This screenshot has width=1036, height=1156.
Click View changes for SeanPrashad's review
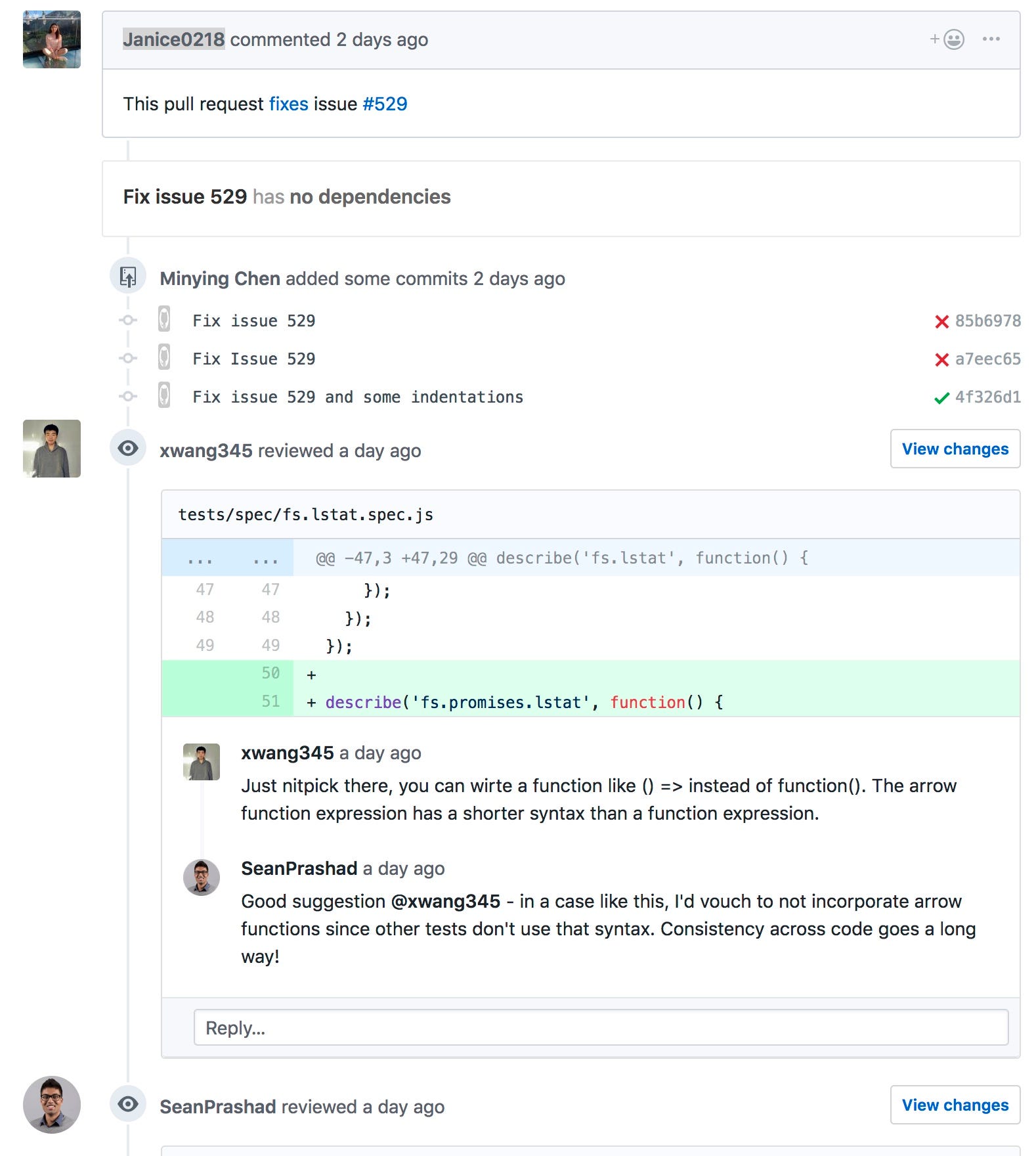(955, 1105)
